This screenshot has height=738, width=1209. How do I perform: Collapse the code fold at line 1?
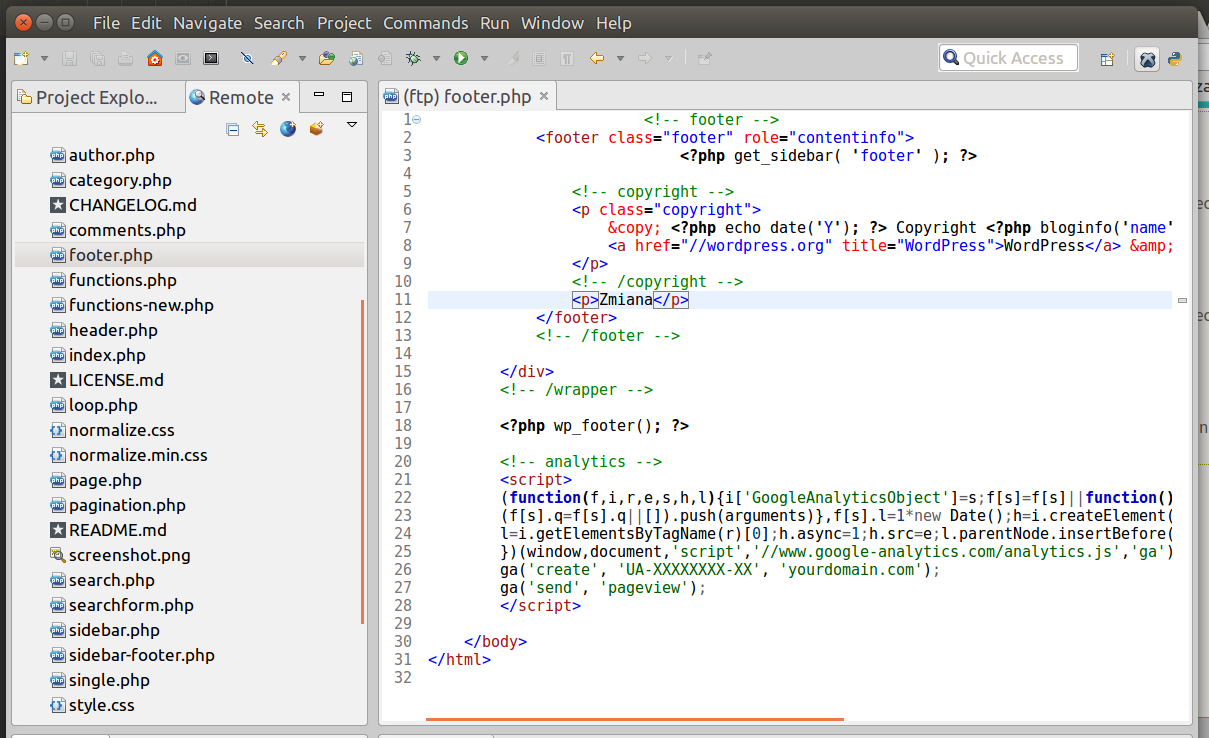(x=416, y=120)
